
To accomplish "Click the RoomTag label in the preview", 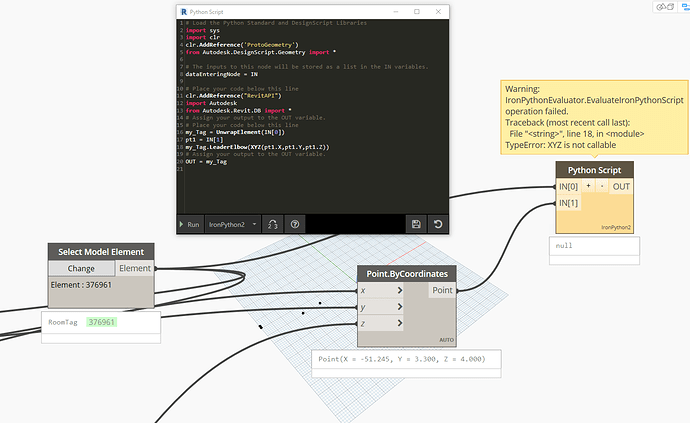I will (63, 322).
